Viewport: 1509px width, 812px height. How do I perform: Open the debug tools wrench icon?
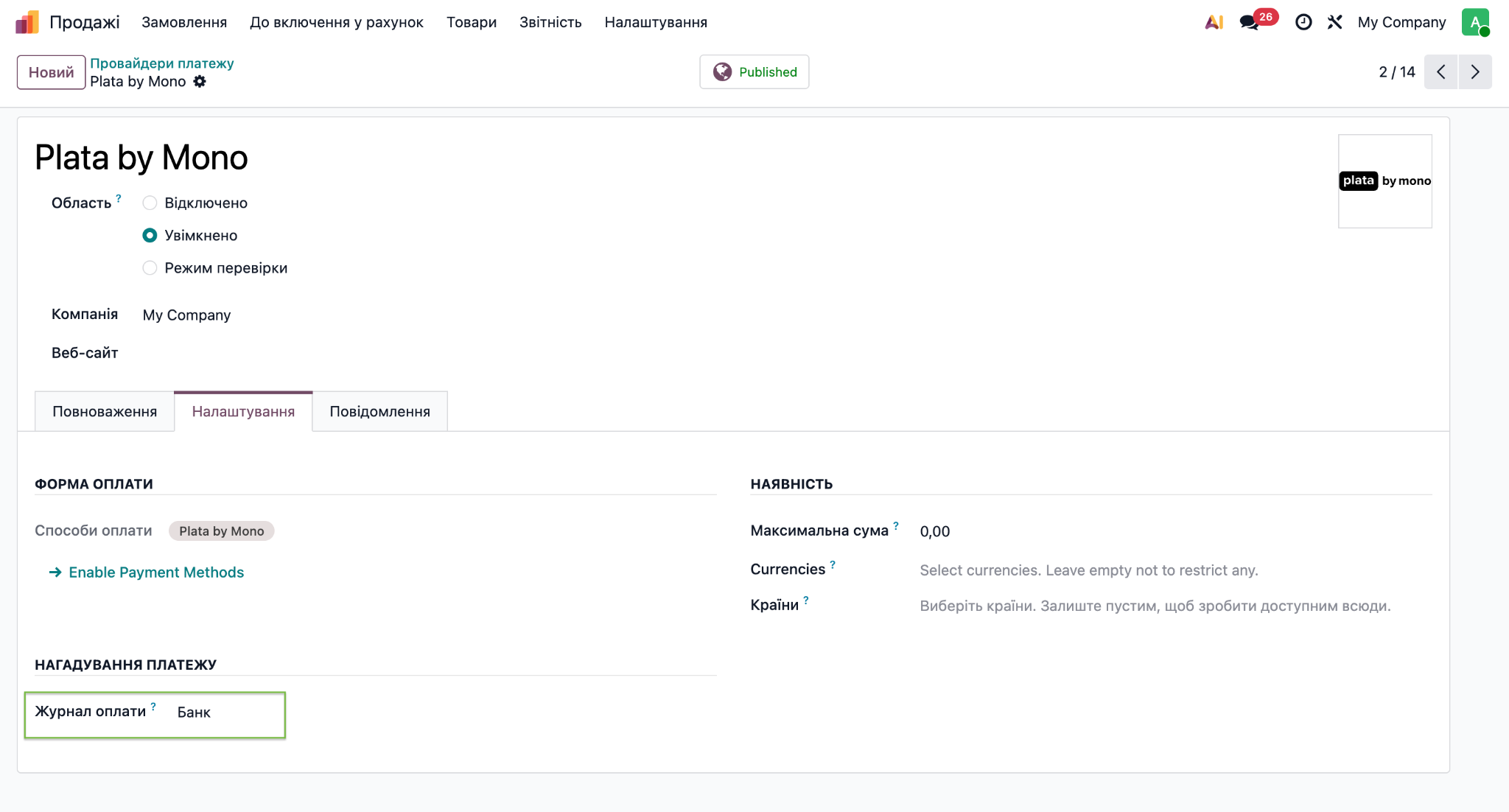(x=1335, y=22)
